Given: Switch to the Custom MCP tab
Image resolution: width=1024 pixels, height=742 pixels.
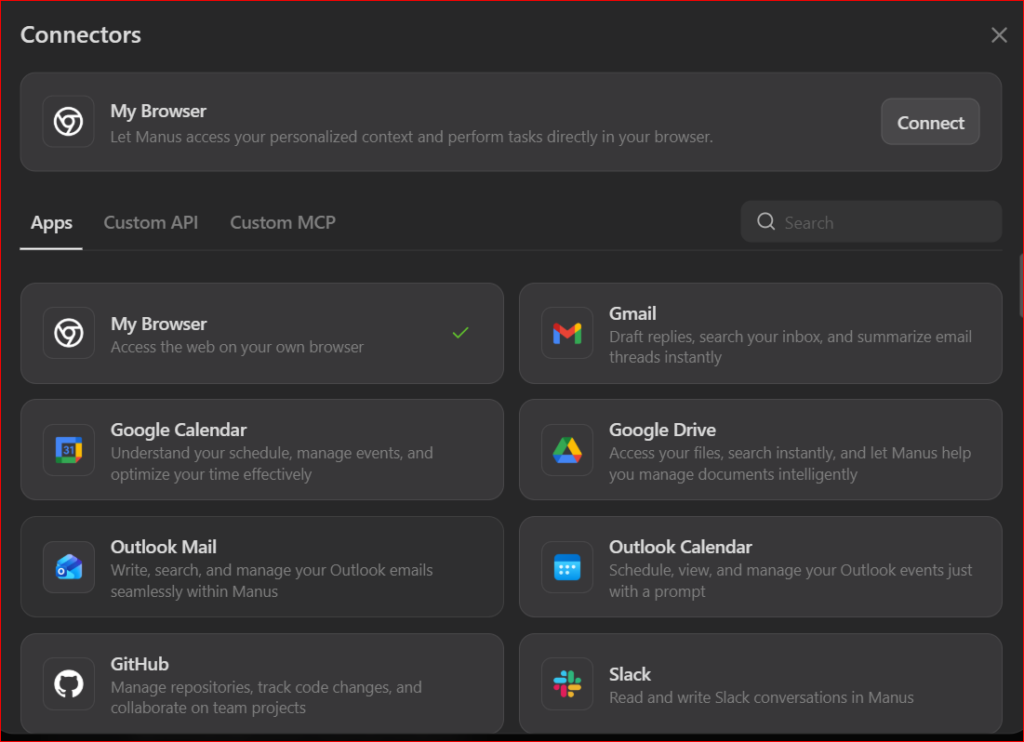Looking at the screenshot, I should click(x=283, y=222).
